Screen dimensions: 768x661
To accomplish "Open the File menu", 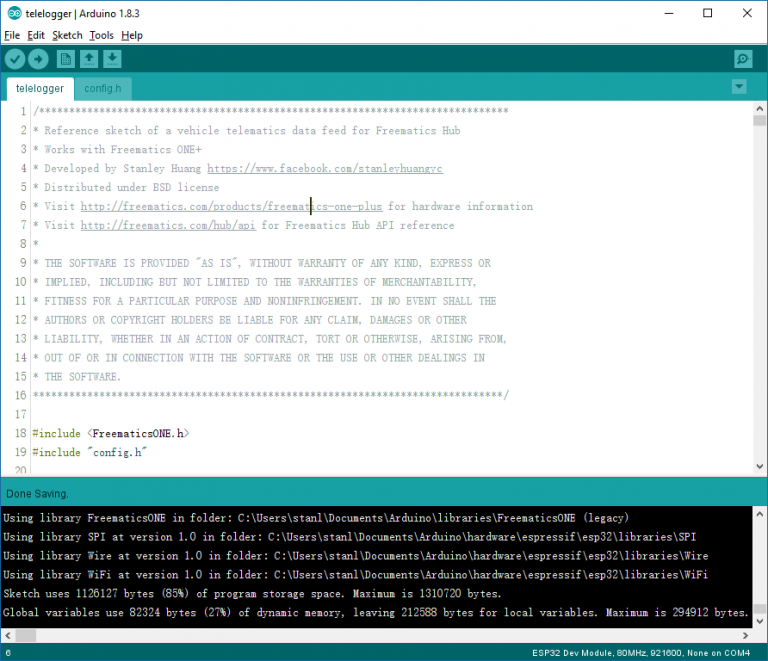I will coord(12,35).
